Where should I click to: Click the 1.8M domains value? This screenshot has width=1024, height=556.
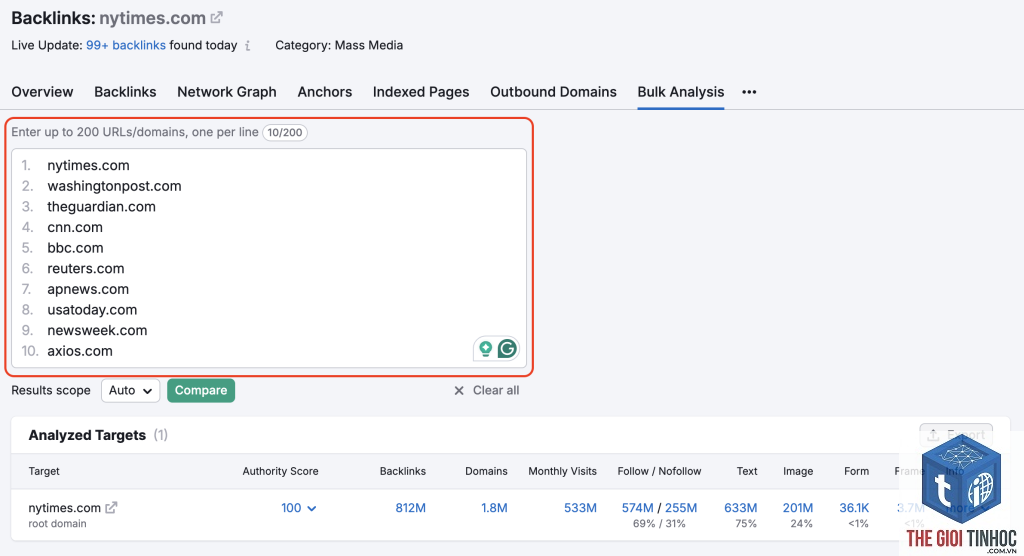coord(494,508)
